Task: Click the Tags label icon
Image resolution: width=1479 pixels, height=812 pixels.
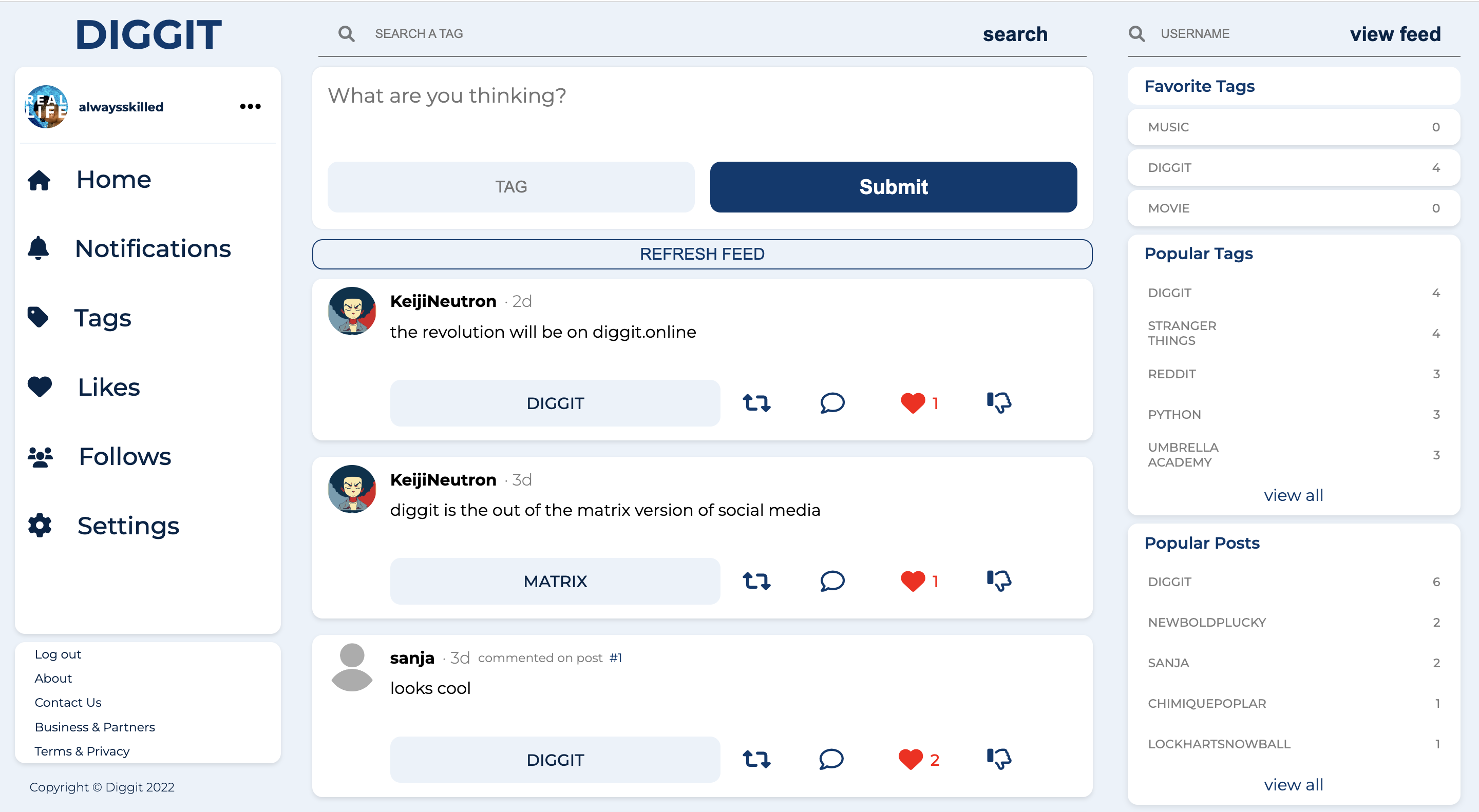Action: pyautogui.click(x=39, y=317)
